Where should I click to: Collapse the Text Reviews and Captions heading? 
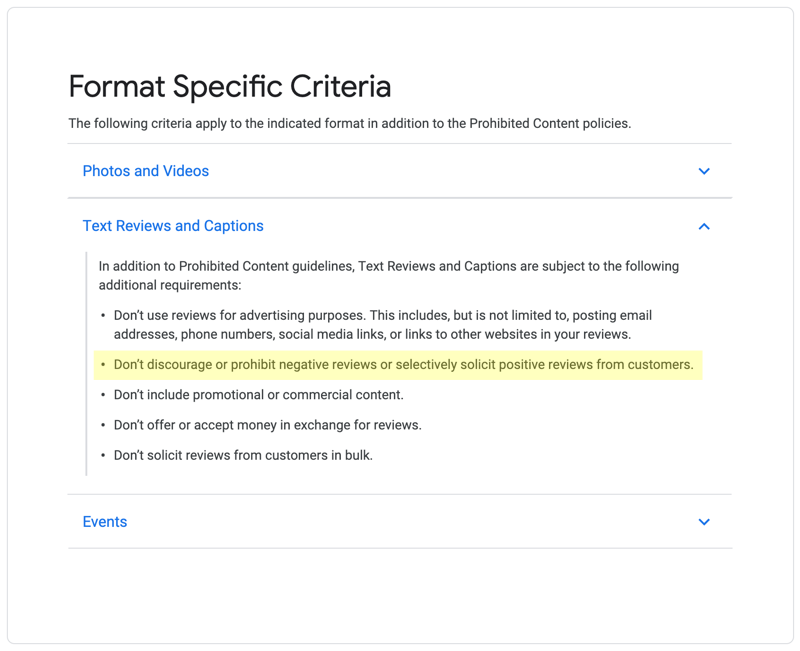(x=173, y=226)
